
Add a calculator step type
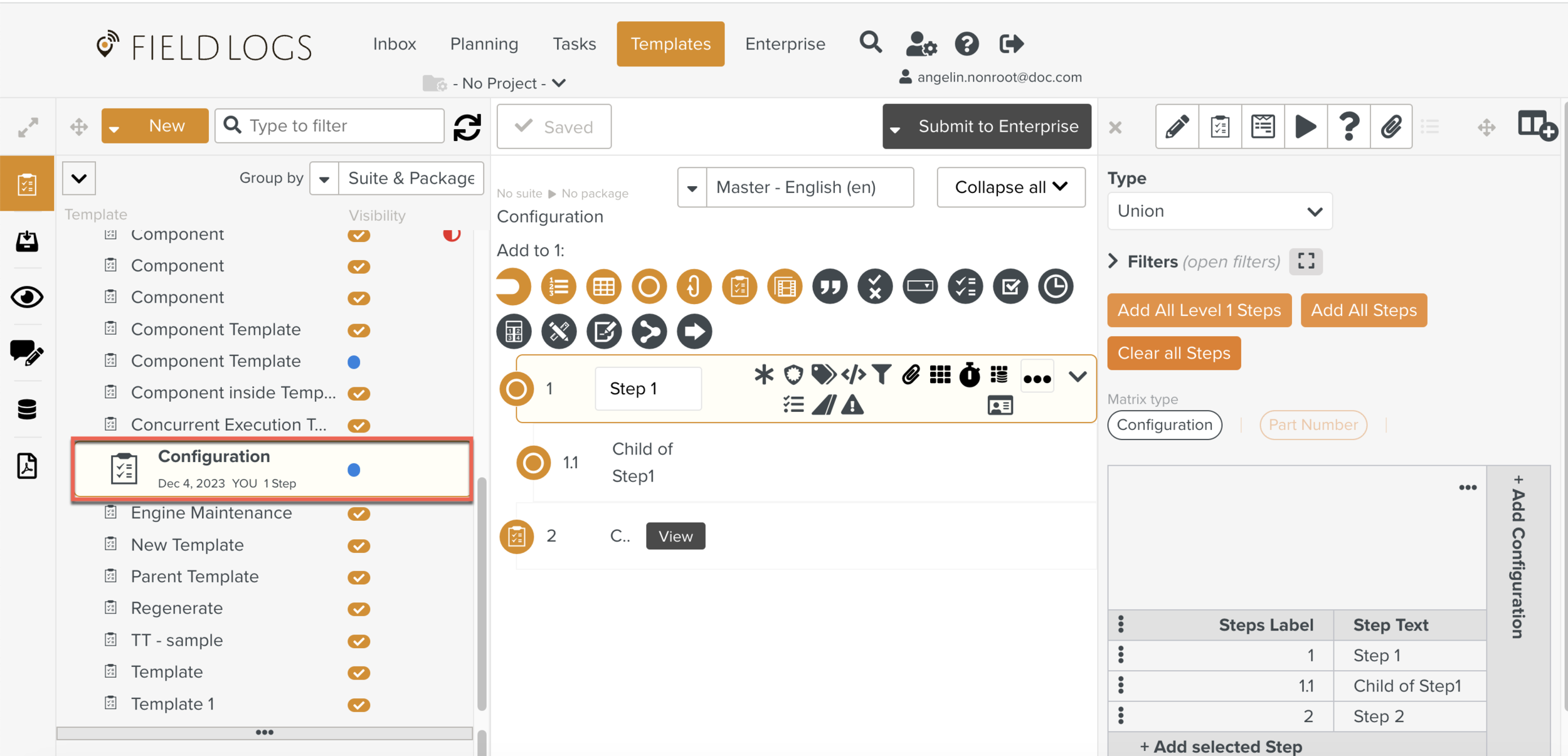514,331
